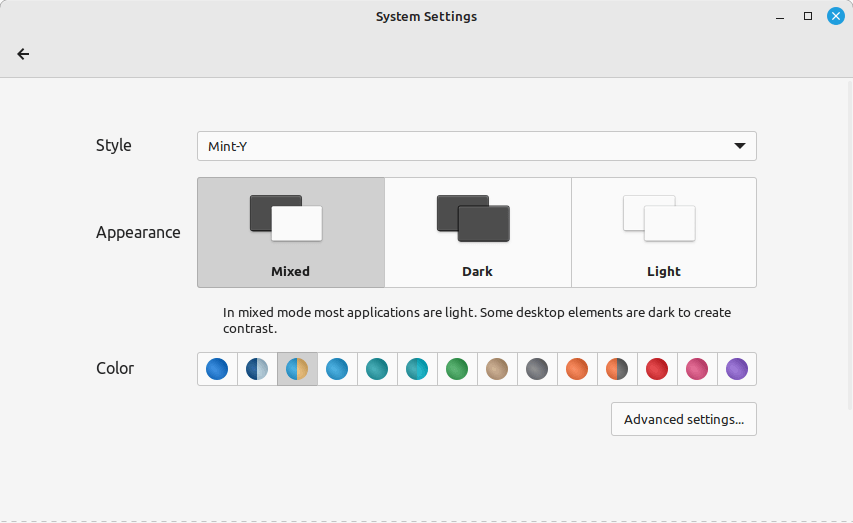Go back using the left arrow icon

[23, 54]
